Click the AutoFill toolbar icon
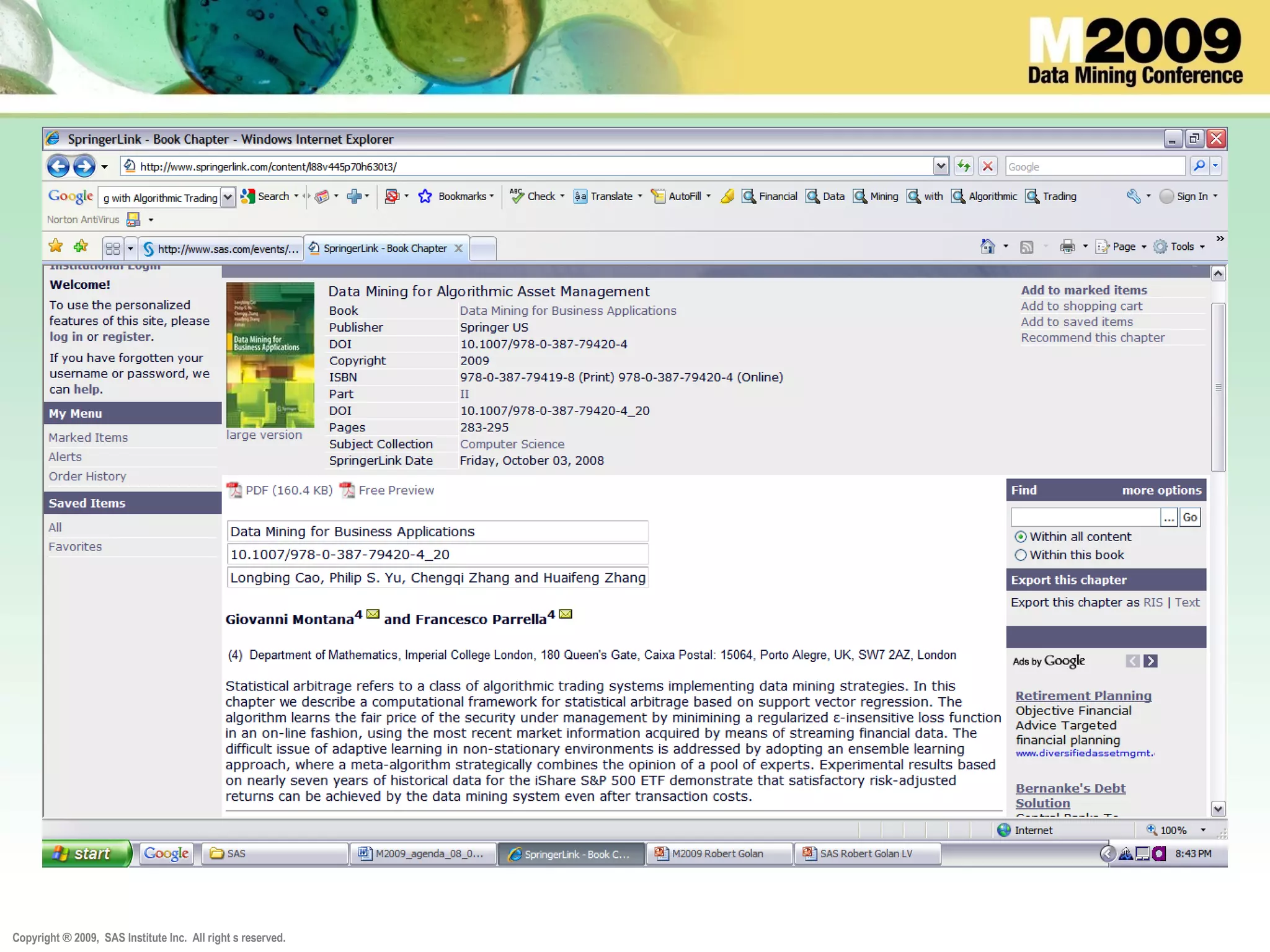This screenshot has height=952, width=1270. point(658,196)
